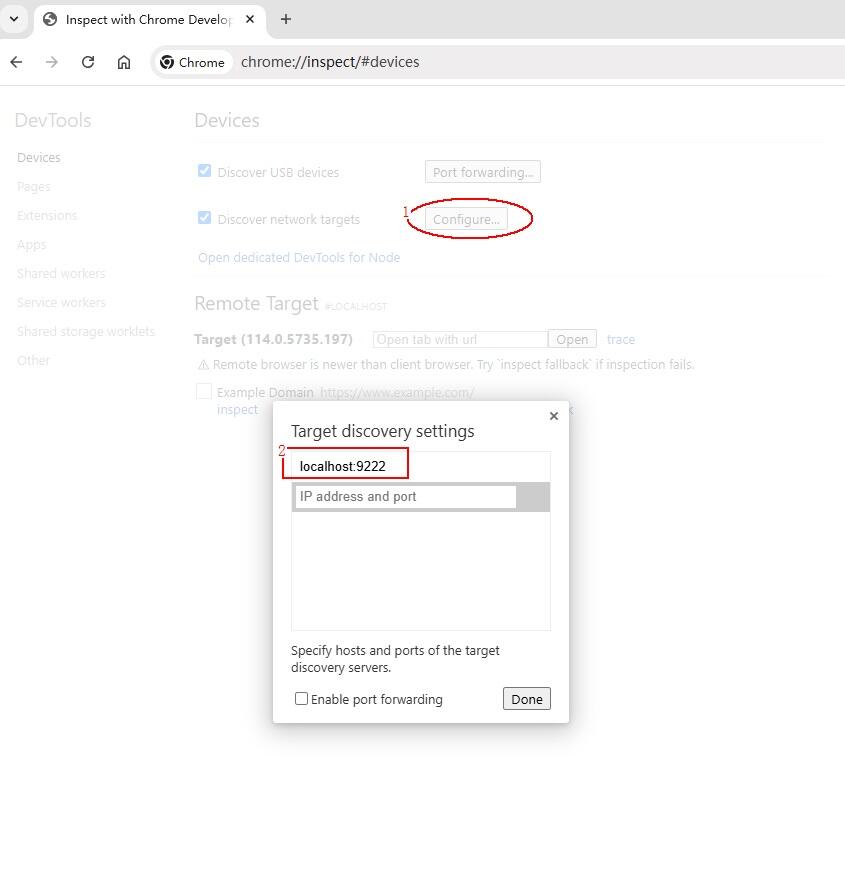This screenshot has height=883, width=845.
Task: Enable port forwarding checkbox
Action: pos(301,699)
